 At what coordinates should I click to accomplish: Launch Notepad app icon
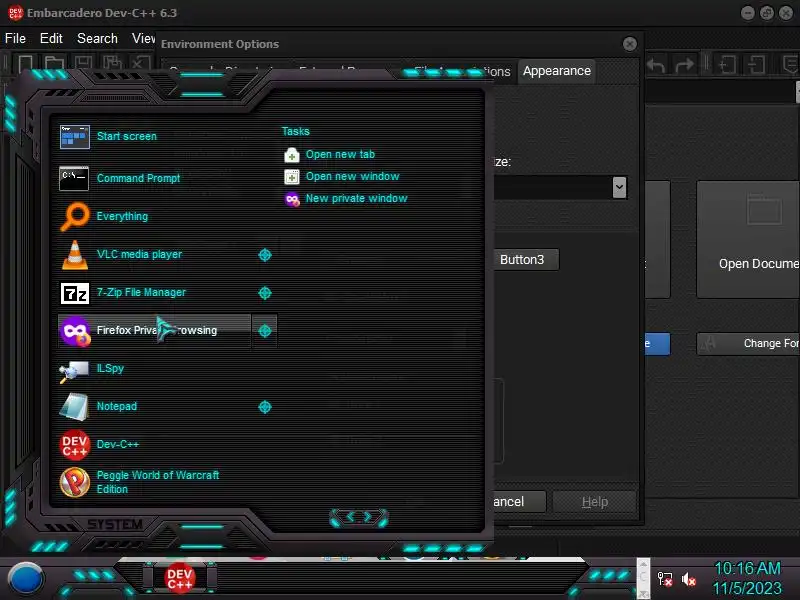(x=74, y=407)
